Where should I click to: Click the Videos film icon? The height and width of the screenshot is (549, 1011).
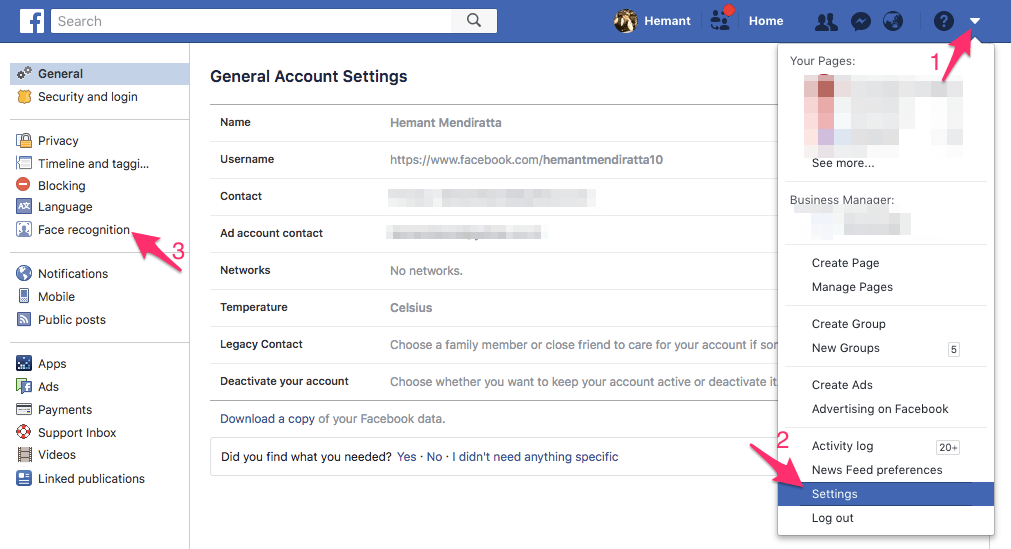coord(25,455)
